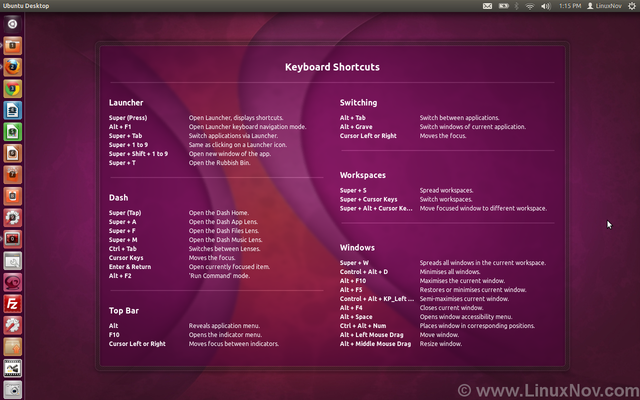Launch Firefox from the launcher

tap(12, 67)
